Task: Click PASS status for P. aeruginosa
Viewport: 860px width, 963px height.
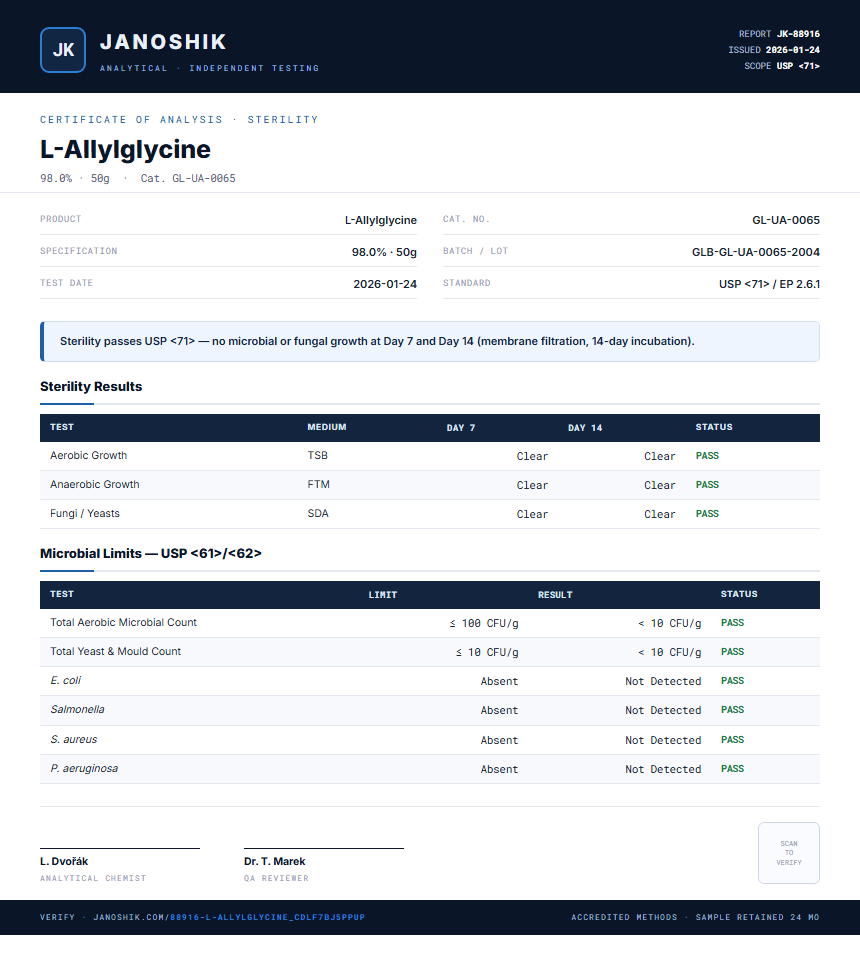Action: pyautogui.click(x=732, y=768)
